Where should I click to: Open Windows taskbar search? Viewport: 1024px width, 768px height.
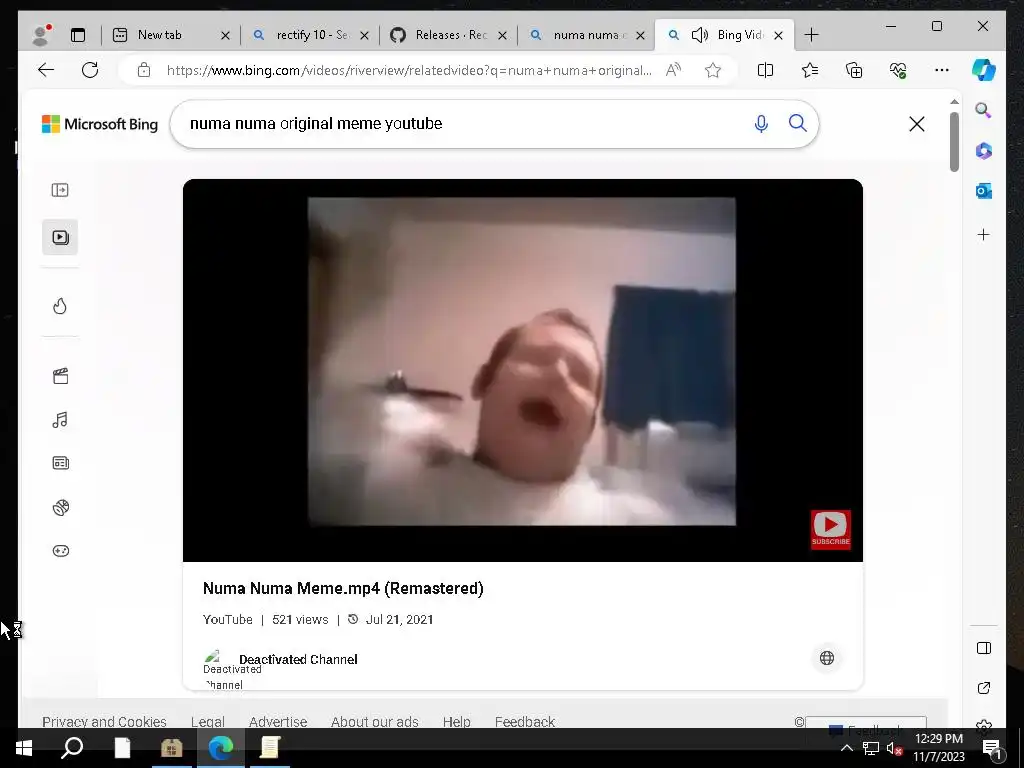[x=72, y=747]
